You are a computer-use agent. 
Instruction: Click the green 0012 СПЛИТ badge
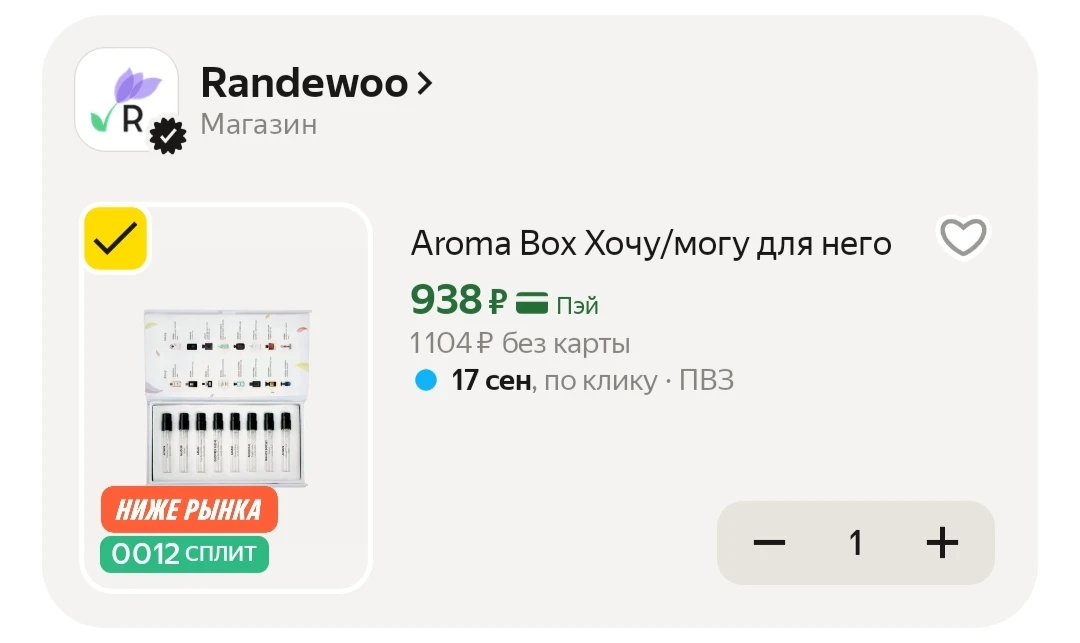(184, 554)
